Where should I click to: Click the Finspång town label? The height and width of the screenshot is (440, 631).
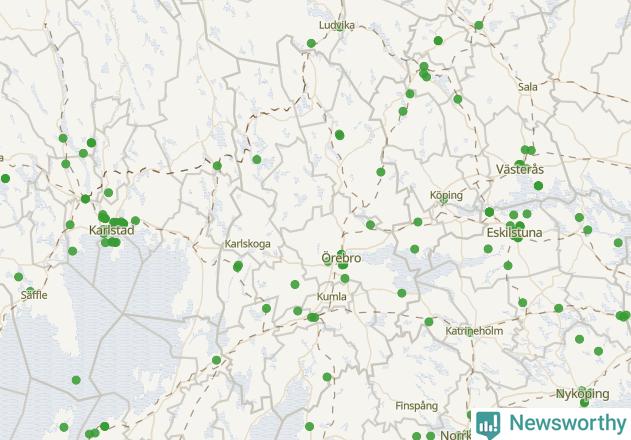417,406
